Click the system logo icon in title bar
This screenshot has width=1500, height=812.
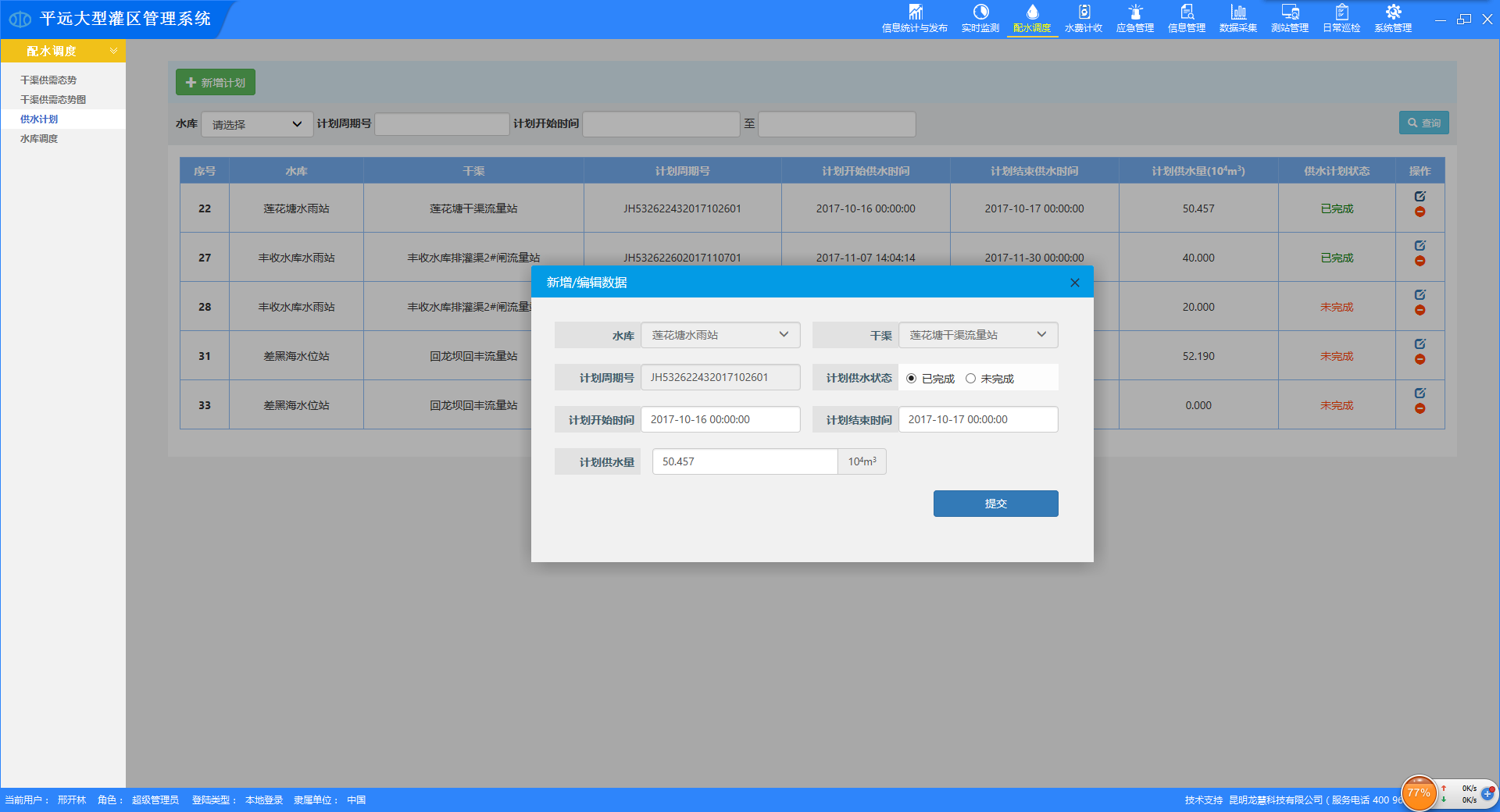(x=20, y=19)
